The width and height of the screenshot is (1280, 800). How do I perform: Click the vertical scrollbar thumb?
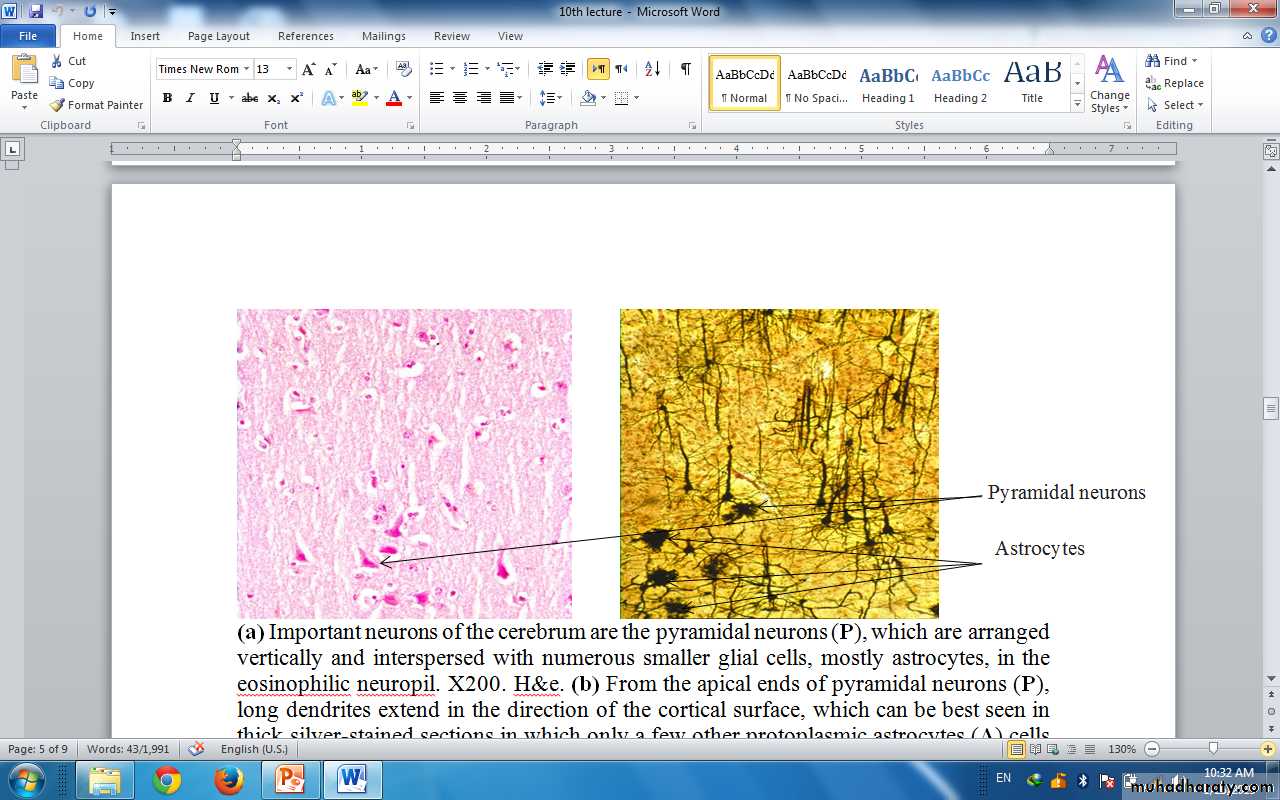[1271, 408]
